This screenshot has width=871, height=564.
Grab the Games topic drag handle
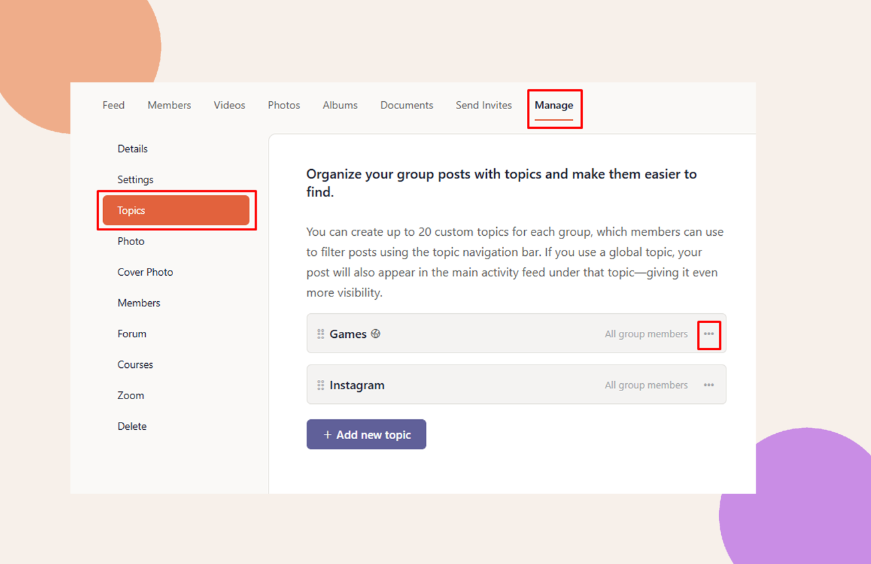pyautogui.click(x=321, y=334)
